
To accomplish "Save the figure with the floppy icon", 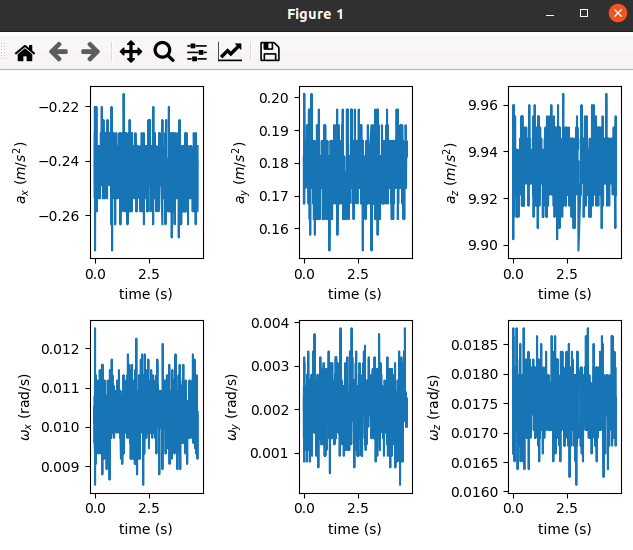I will (270, 52).
